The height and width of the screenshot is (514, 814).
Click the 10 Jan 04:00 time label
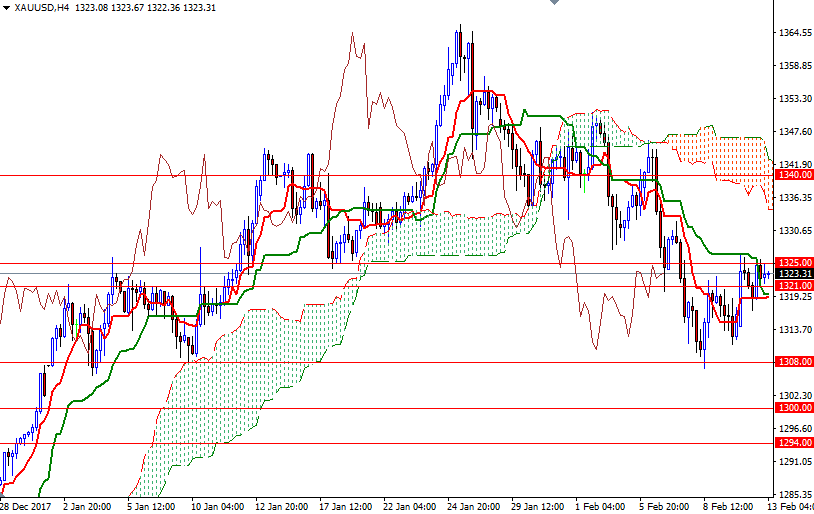[x=218, y=507]
